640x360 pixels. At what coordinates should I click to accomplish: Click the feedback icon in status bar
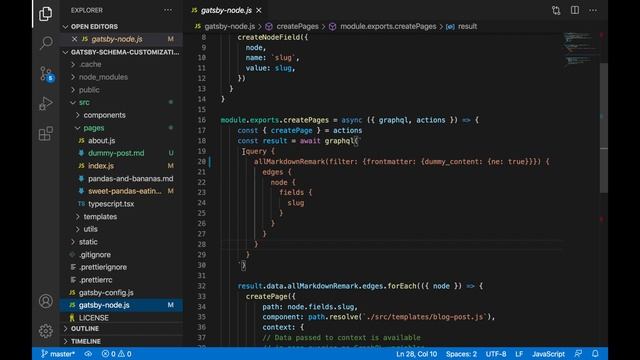(x=578, y=354)
